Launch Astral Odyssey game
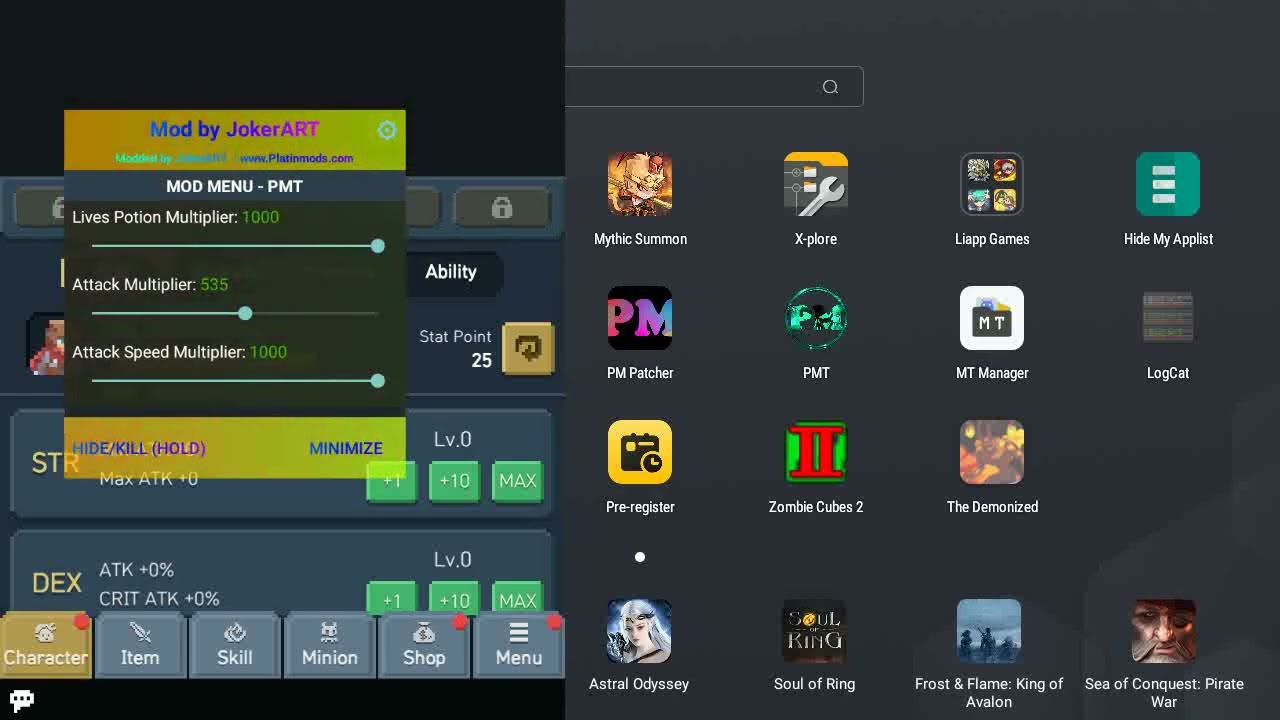The width and height of the screenshot is (1280, 720). coord(639,631)
